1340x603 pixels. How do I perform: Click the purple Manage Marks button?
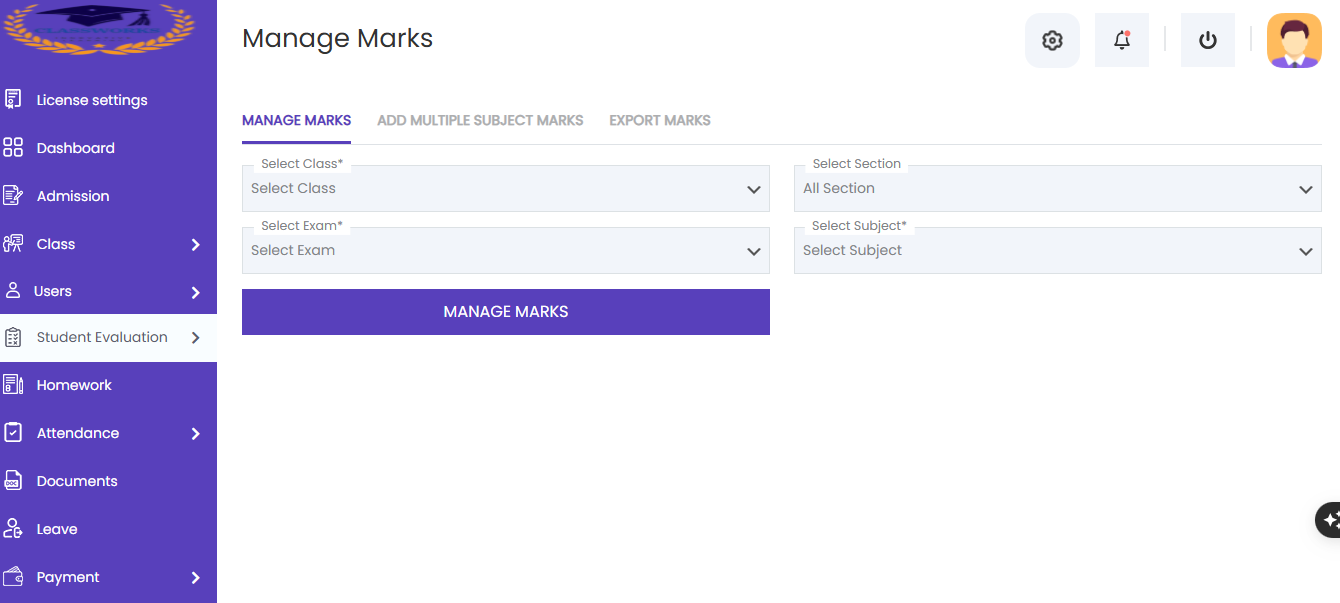coord(506,312)
